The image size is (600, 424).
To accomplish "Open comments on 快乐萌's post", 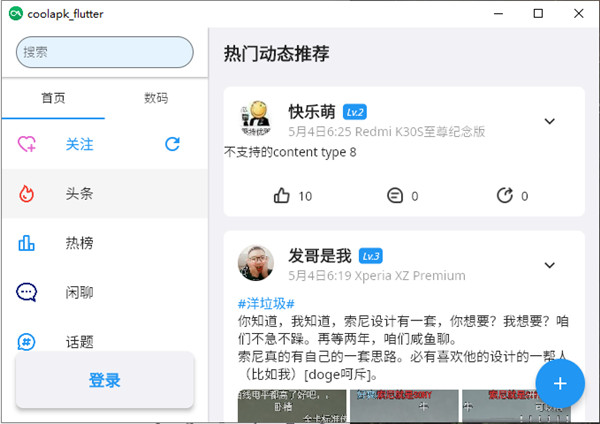I will pyautogui.click(x=395, y=196).
